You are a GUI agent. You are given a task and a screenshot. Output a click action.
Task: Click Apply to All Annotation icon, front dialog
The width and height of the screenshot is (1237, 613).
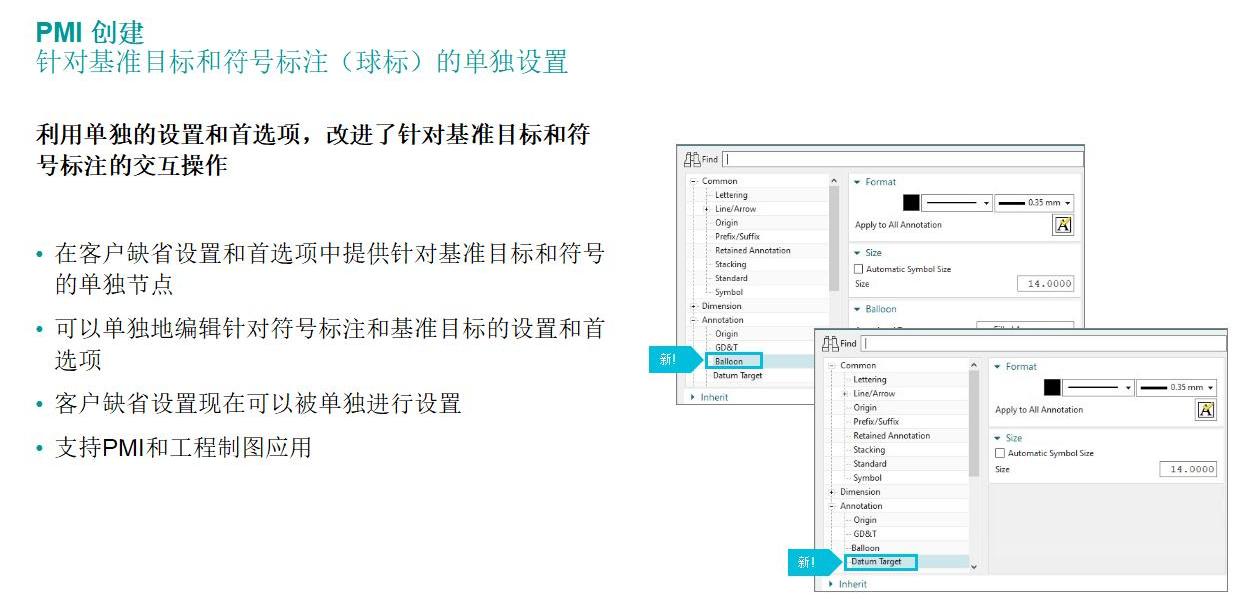(x=1205, y=409)
